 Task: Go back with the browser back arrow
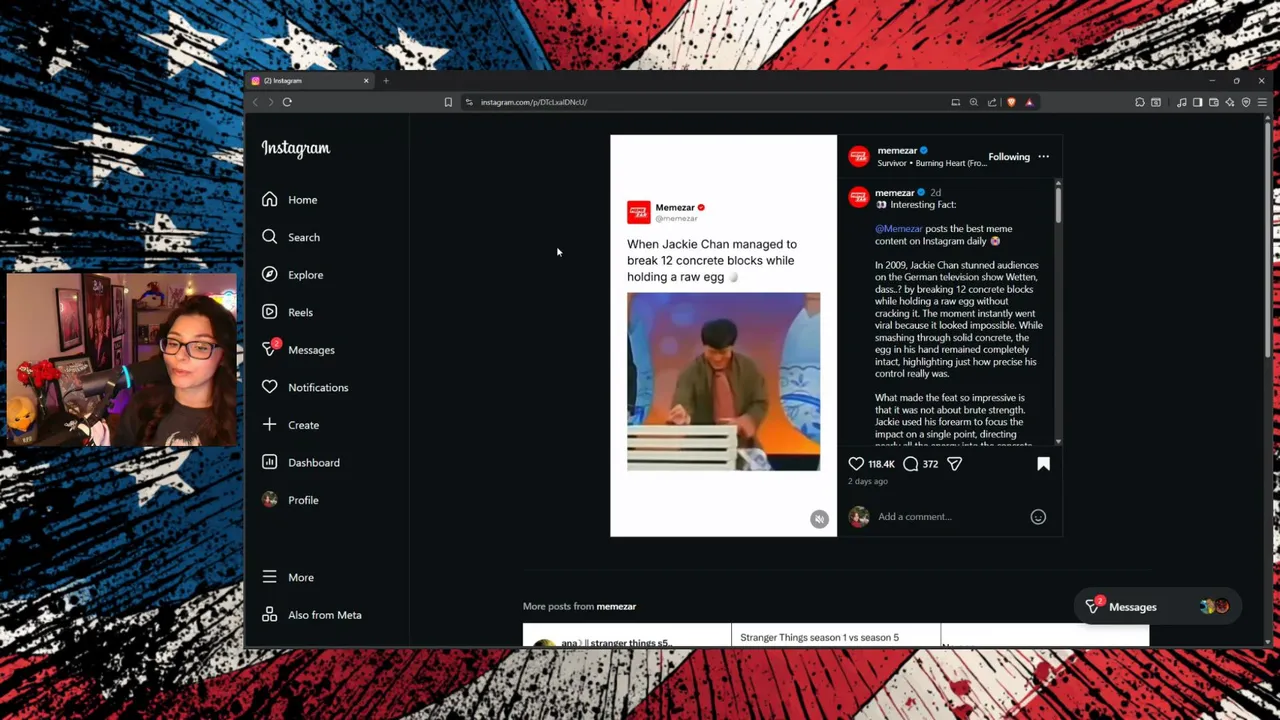255,102
